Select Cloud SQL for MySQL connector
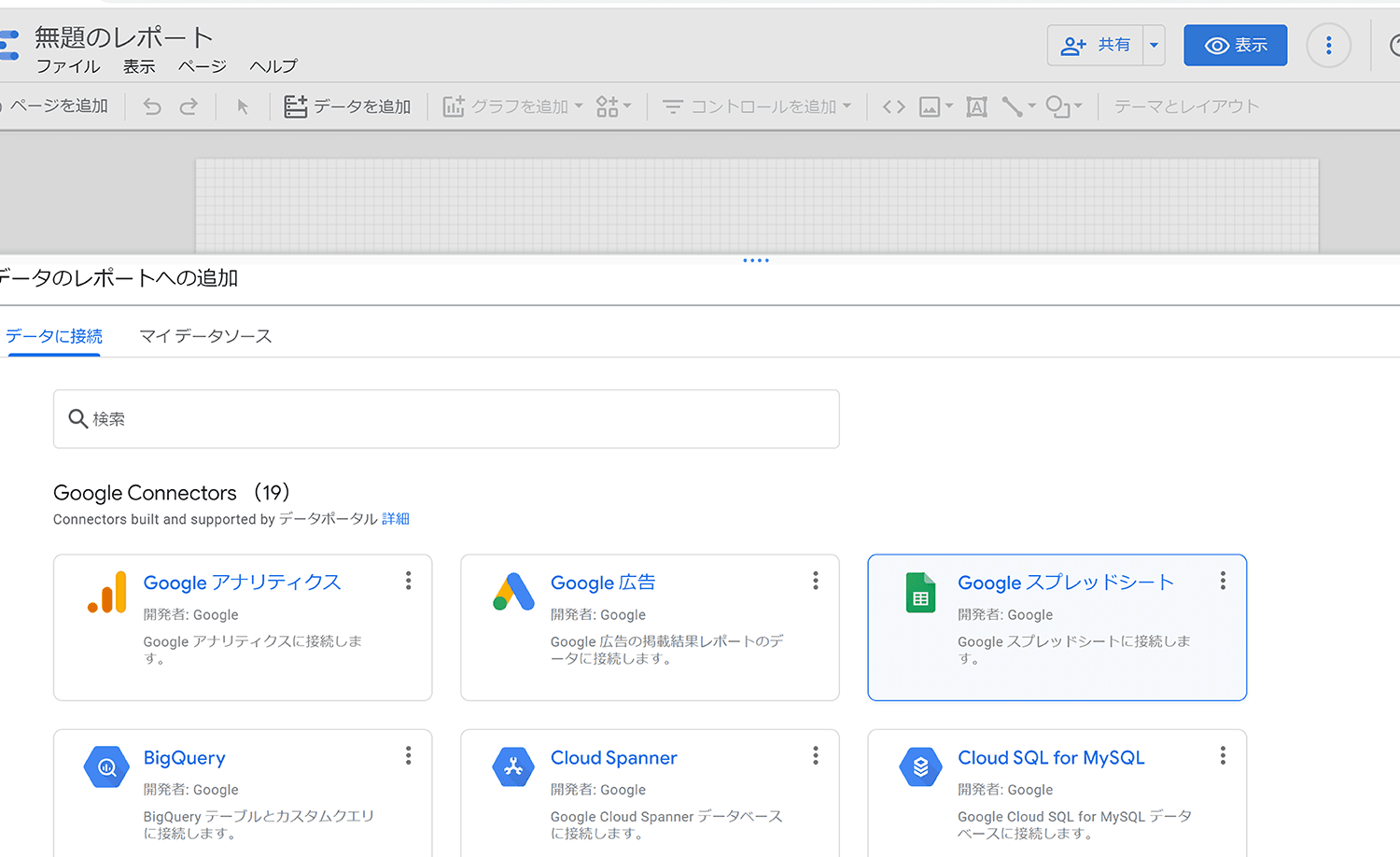The image size is (1400, 857). [x=1057, y=794]
